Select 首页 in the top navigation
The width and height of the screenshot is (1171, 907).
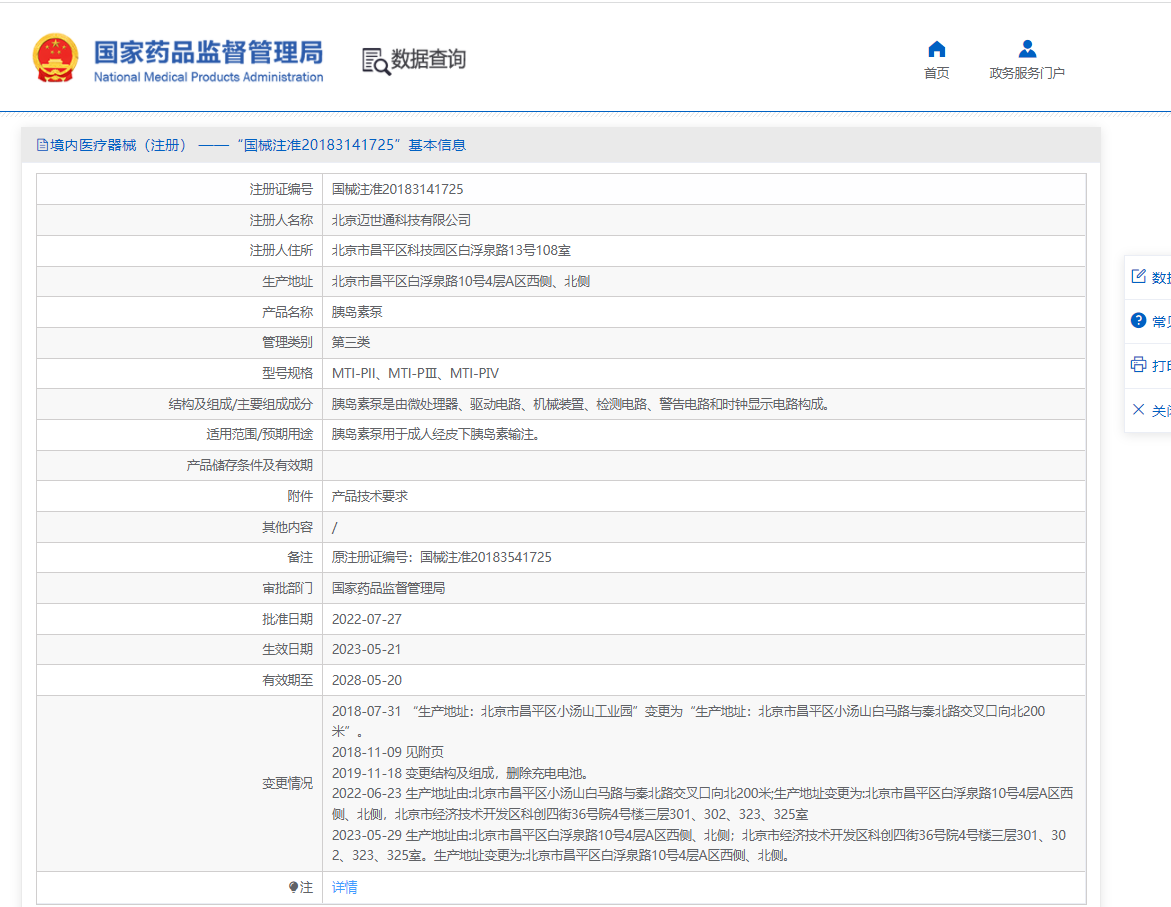click(936, 72)
